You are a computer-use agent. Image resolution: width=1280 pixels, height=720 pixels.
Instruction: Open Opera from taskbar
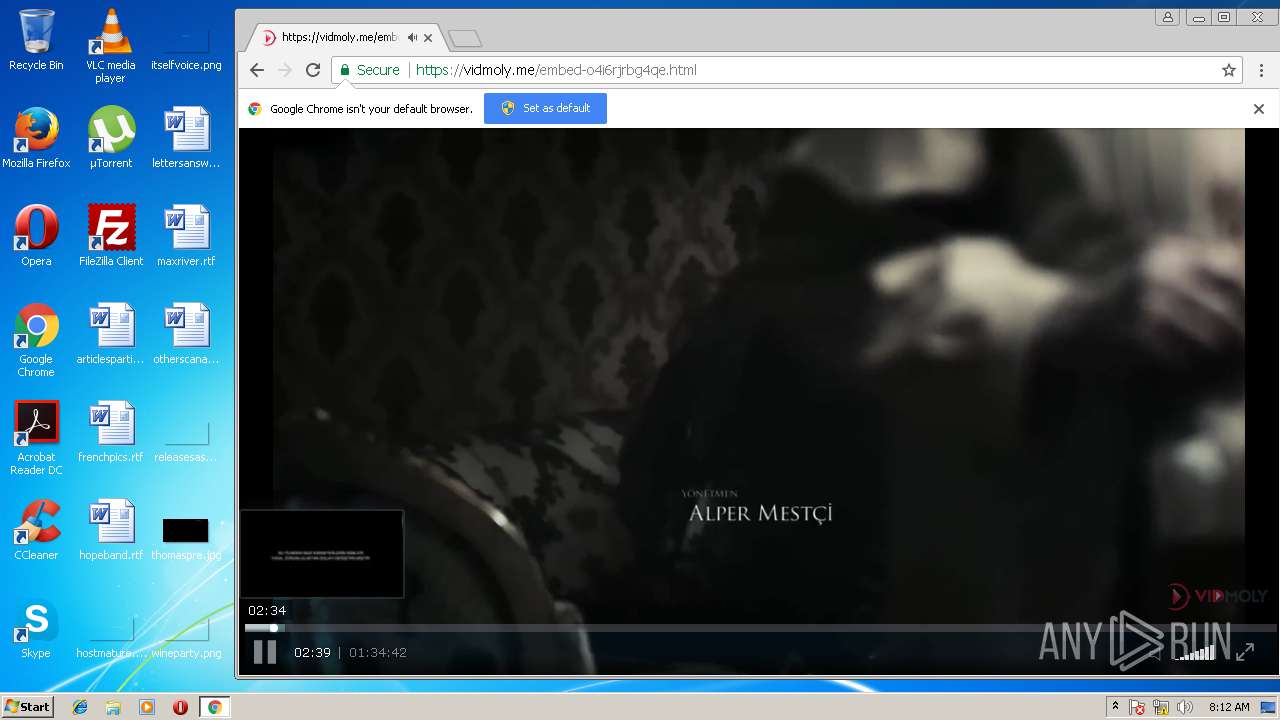pos(180,707)
